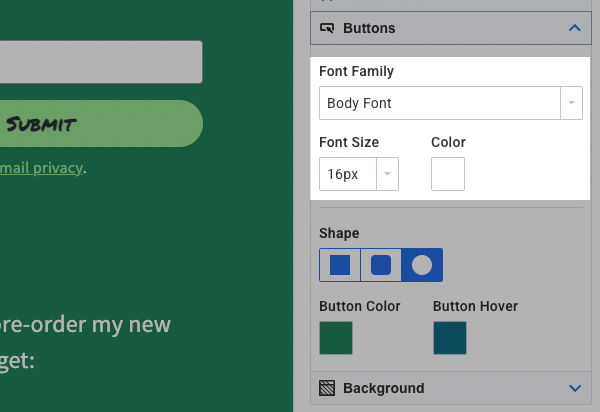Open the white font Color swatch
The image size is (600, 412).
point(448,174)
